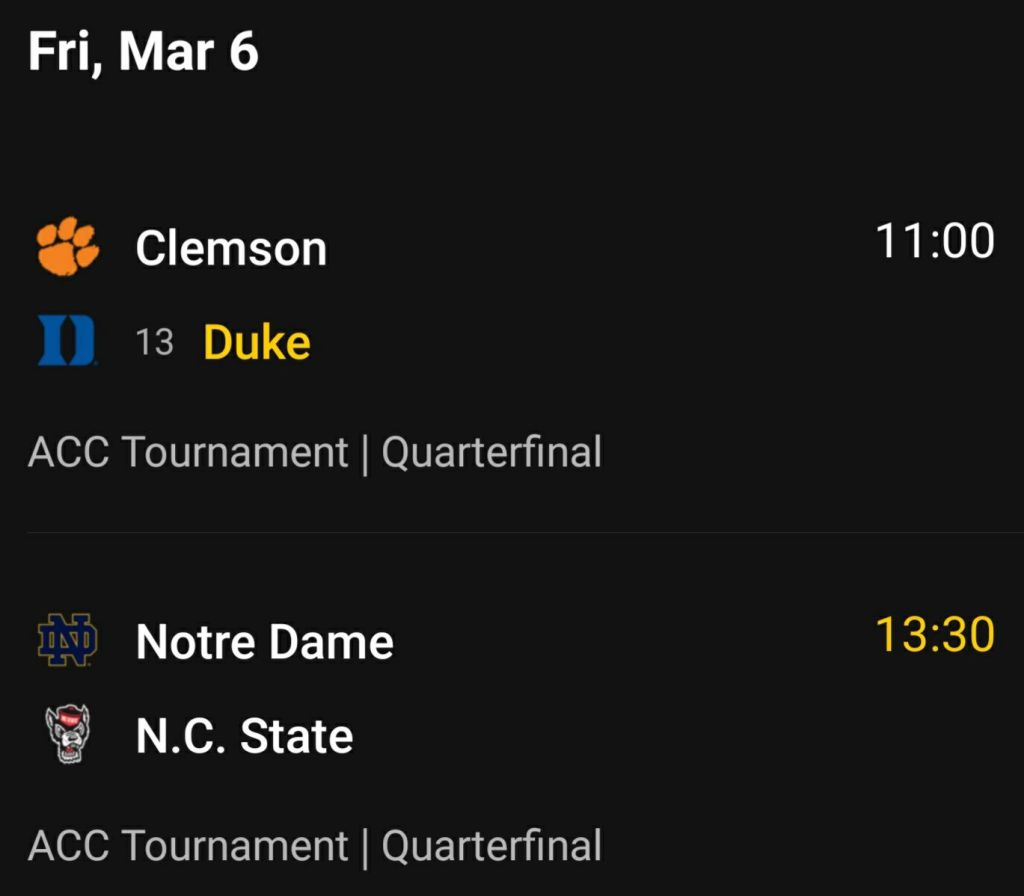Open the N.C. State team name
Image resolution: width=1024 pixels, height=896 pixels.
[x=244, y=737]
